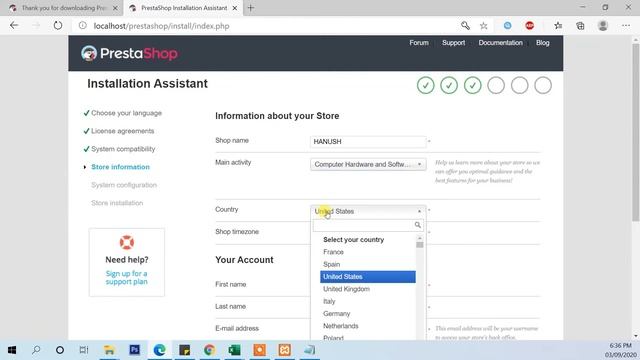Image resolution: width=640 pixels, height=360 pixels.
Task: Open XAMPP from taskbar
Action: 284,350
